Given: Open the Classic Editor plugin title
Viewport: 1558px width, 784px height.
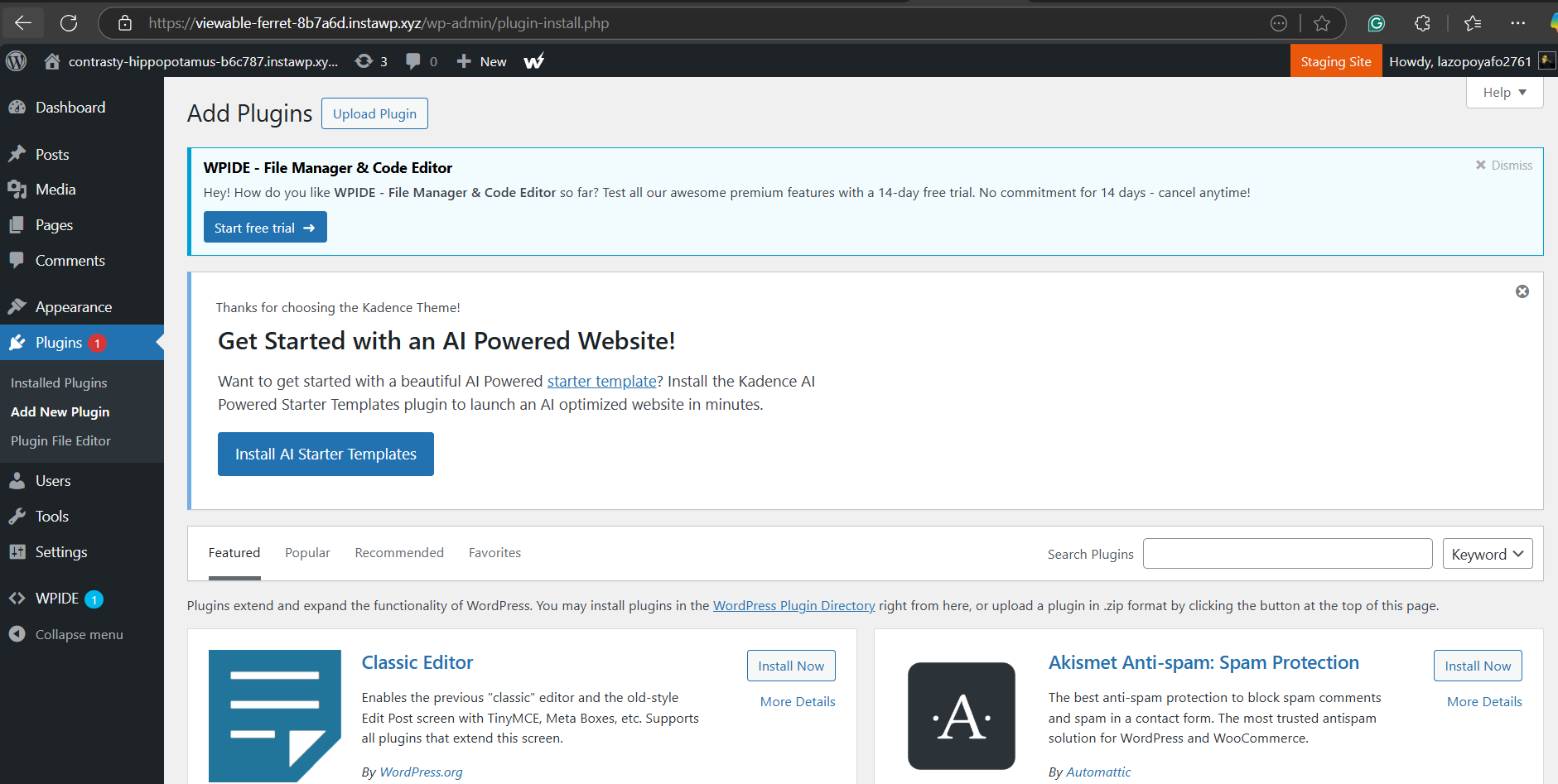Looking at the screenshot, I should (417, 662).
